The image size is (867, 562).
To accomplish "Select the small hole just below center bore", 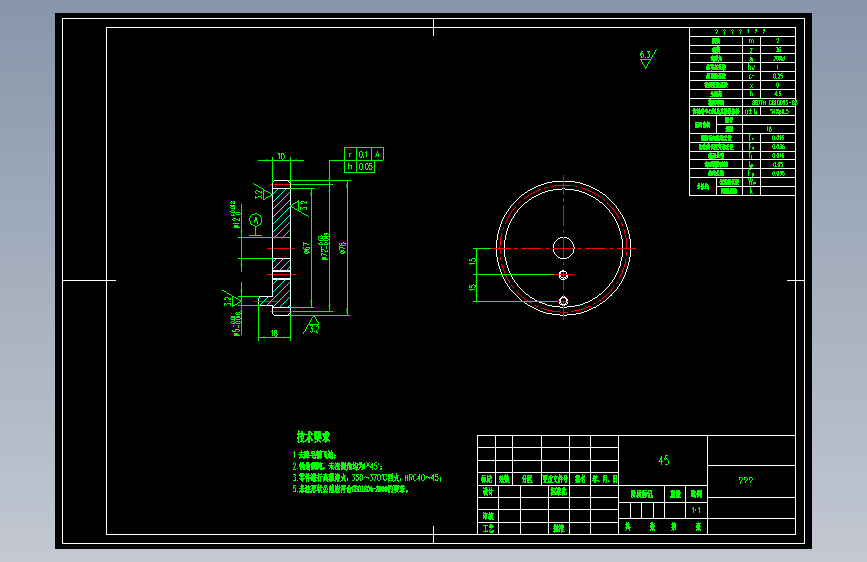I will click(563, 274).
